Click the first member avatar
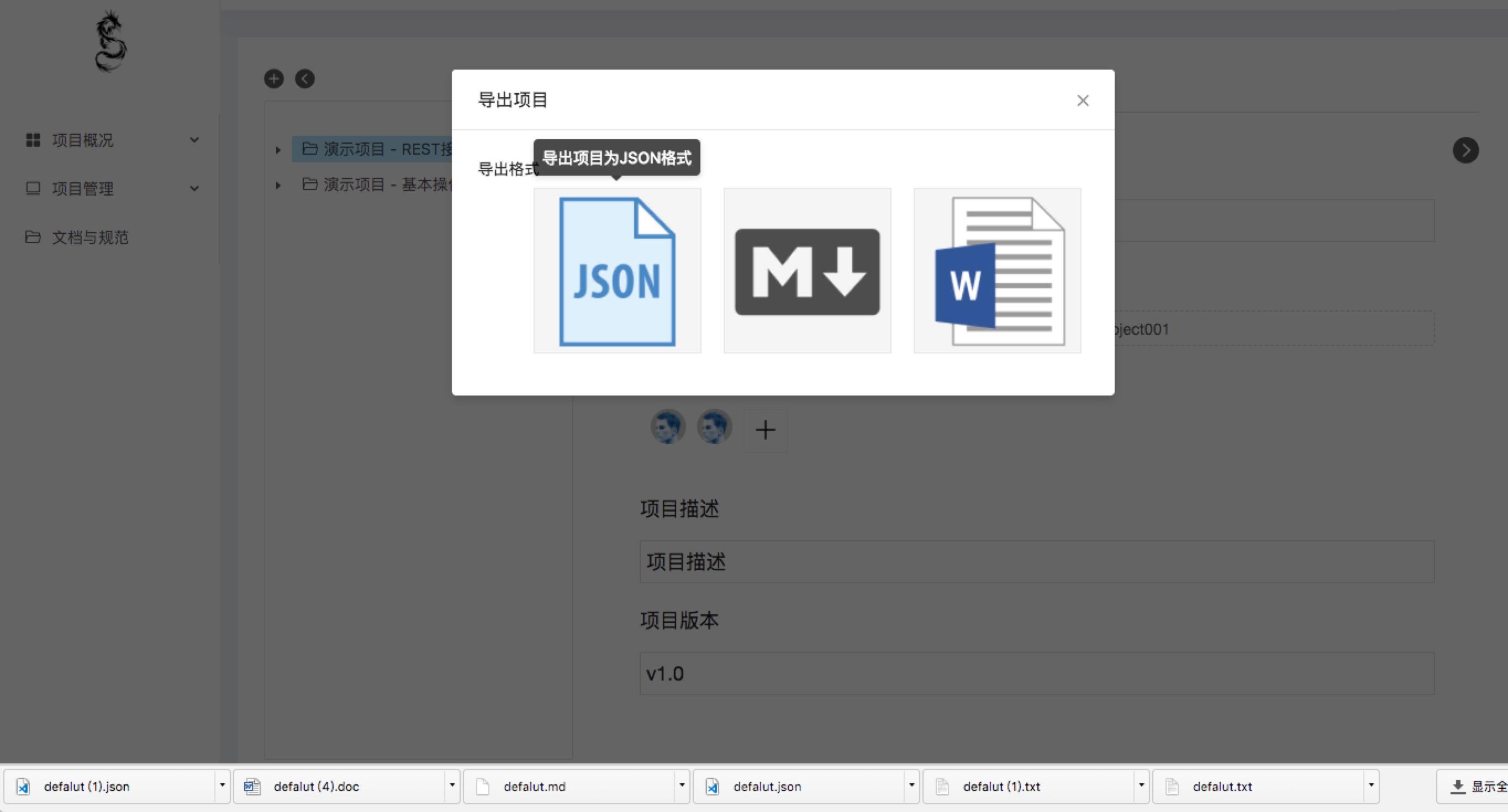Image resolution: width=1508 pixels, height=812 pixels. [668, 426]
